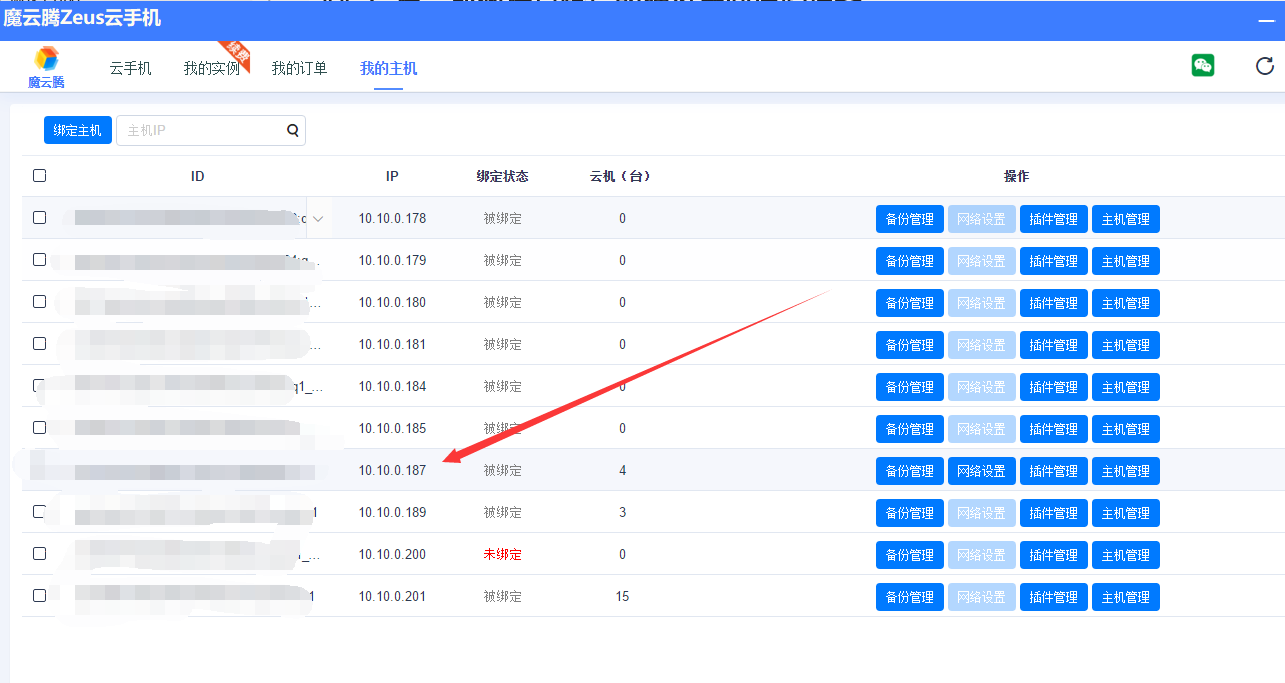
Task: Click the search magnifier in host IP field
Action: [x=293, y=130]
